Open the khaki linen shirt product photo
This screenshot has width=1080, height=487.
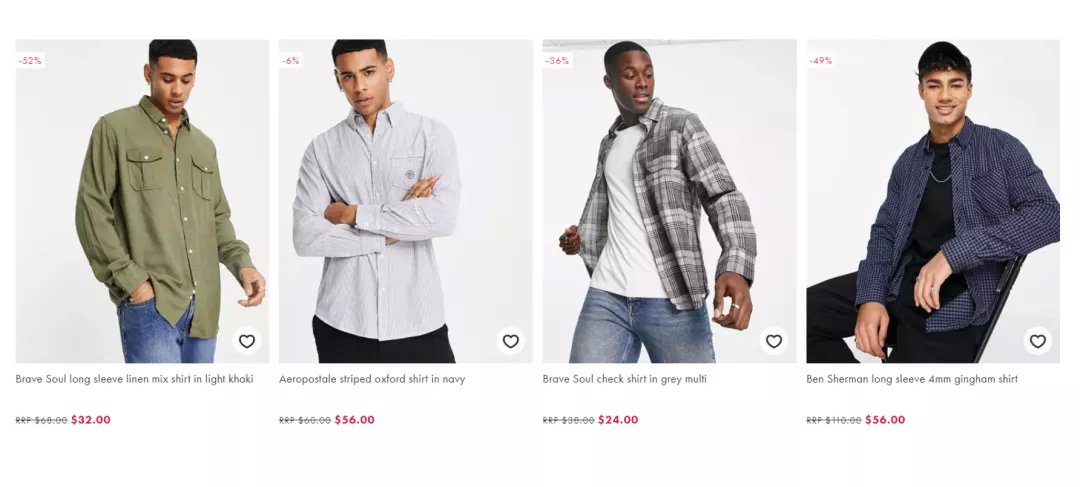pyautogui.click(x=143, y=201)
